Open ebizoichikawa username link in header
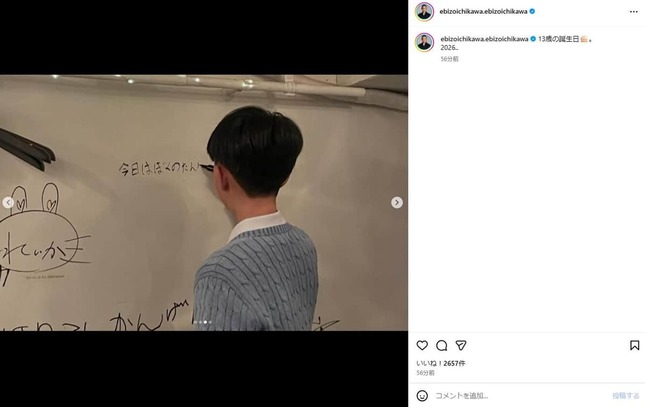645x407 pixels. point(483,12)
